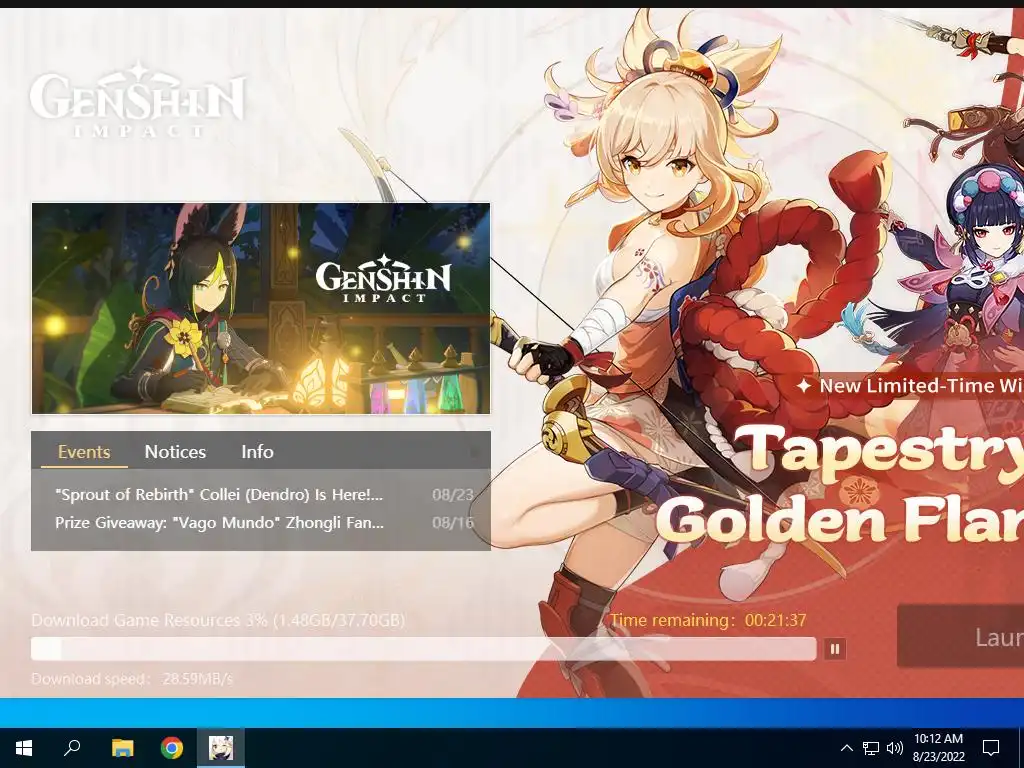Open the taskbar clock showing 10:12 AM
The height and width of the screenshot is (768, 1024).
pyautogui.click(x=938, y=748)
